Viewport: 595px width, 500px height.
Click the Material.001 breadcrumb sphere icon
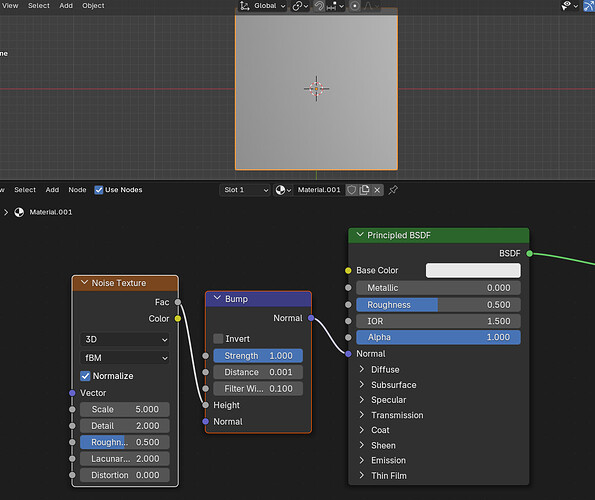19,212
